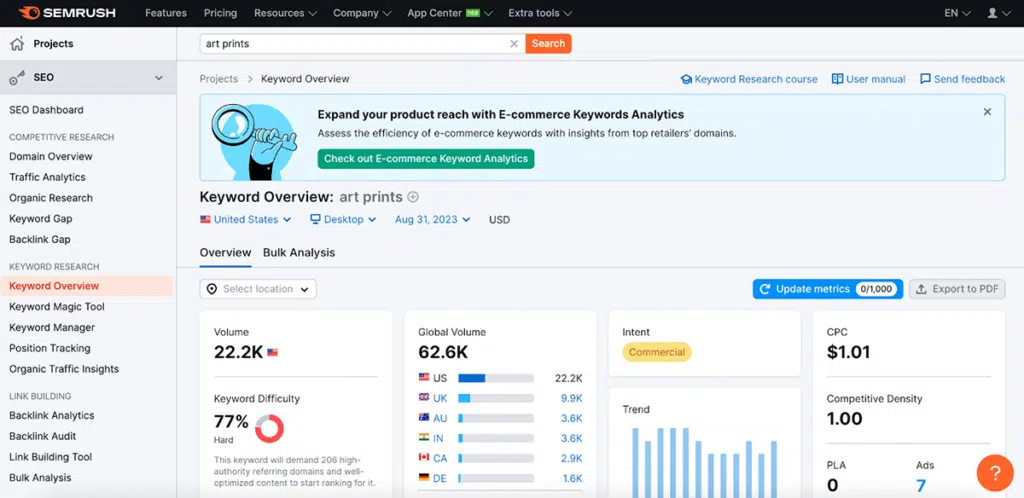
Task: Open Keyword Manager in sidebar
Action: (x=52, y=328)
